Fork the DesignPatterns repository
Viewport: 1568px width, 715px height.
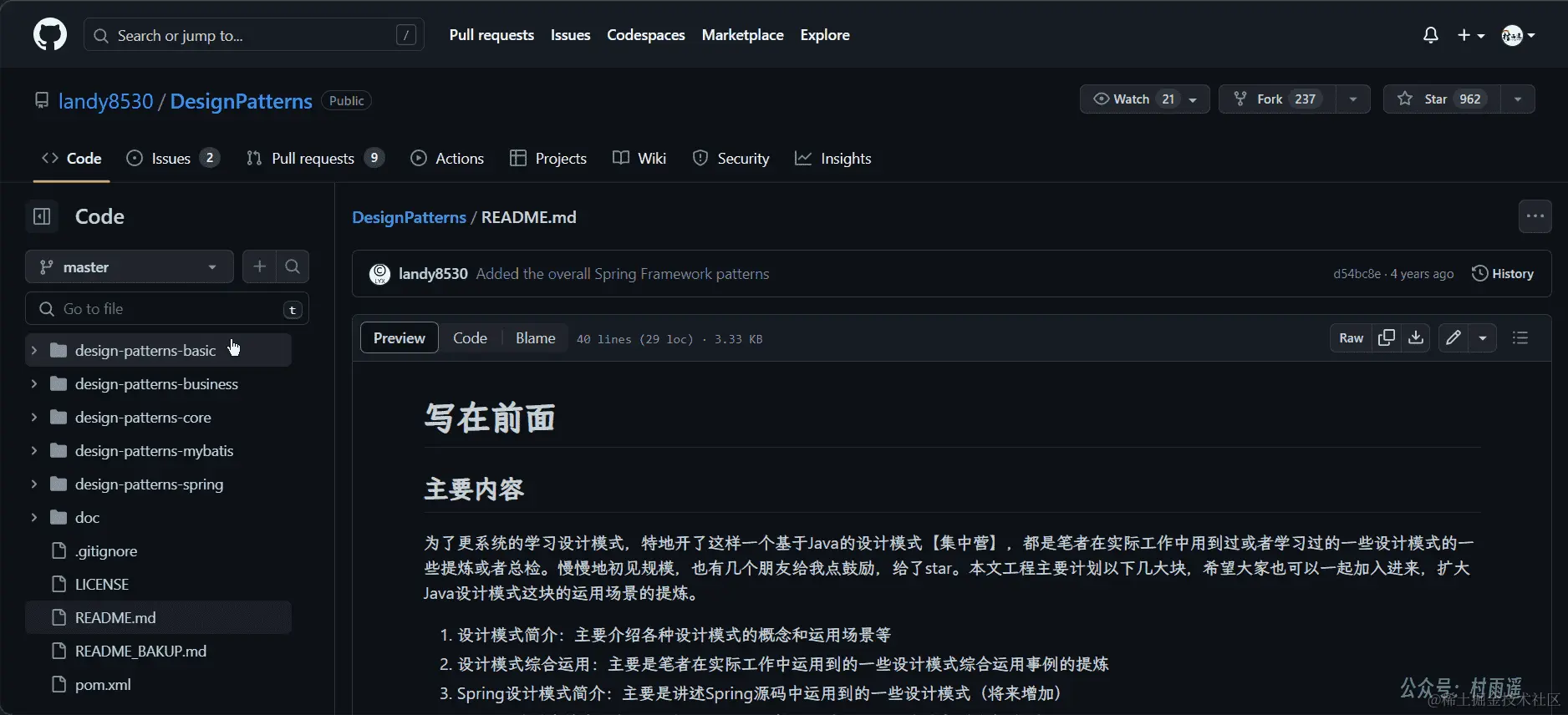point(1277,99)
